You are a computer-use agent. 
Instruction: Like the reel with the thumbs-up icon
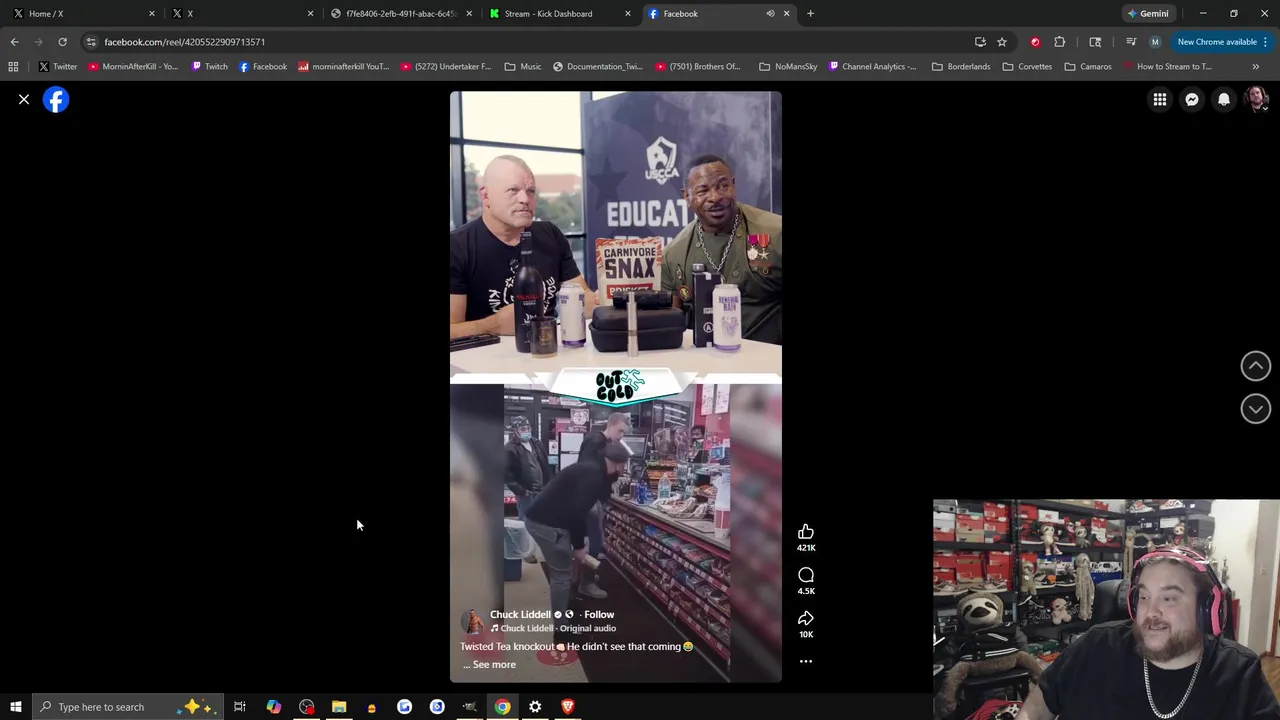806,532
